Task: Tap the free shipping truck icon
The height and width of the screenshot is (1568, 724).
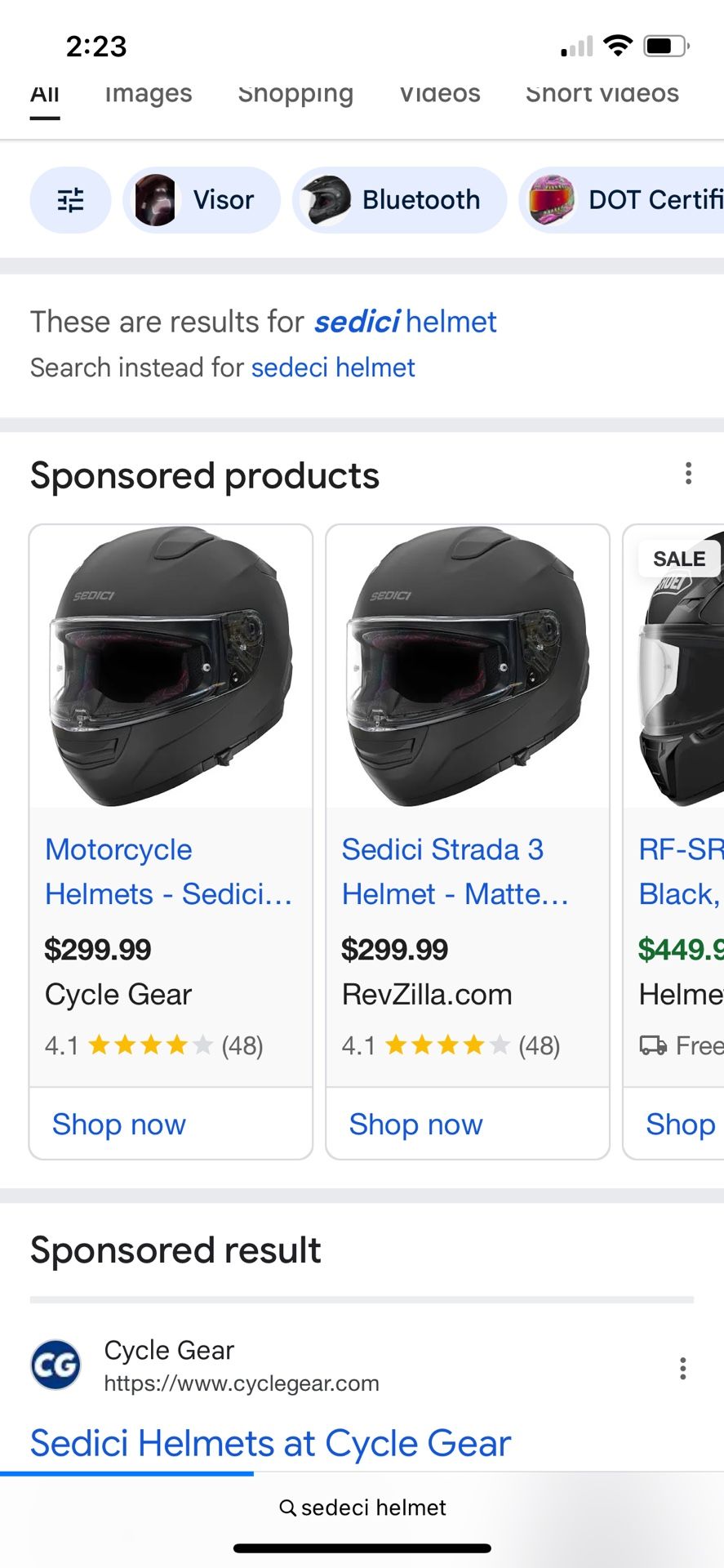Action: pyautogui.click(x=652, y=1045)
